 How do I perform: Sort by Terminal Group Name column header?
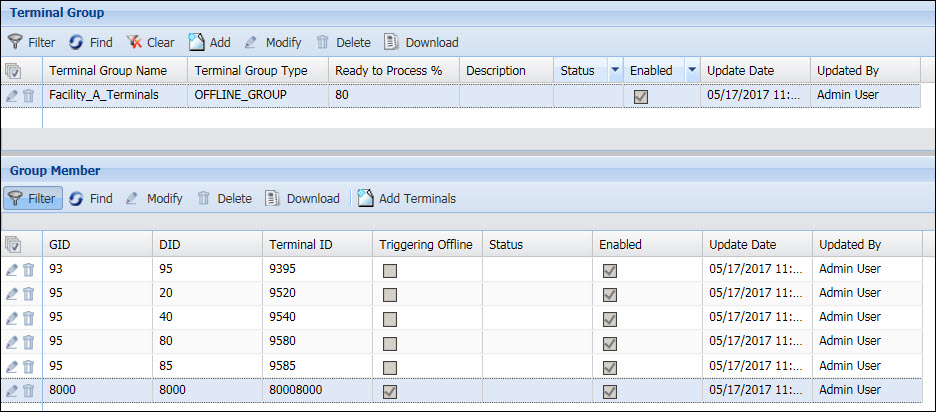(x=108, y=71)
